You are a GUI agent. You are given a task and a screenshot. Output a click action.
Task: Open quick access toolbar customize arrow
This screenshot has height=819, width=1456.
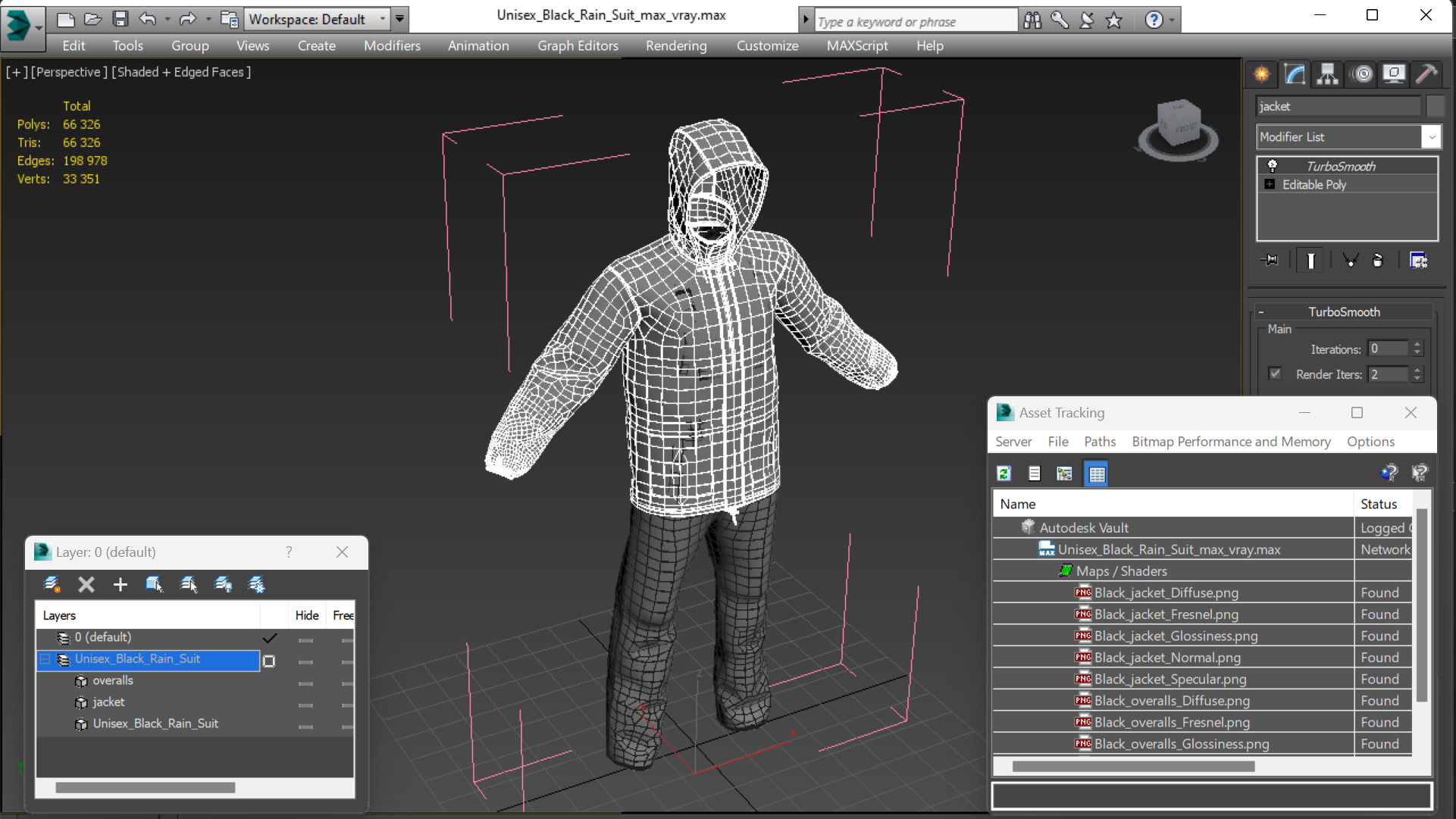tap(399, 19)
